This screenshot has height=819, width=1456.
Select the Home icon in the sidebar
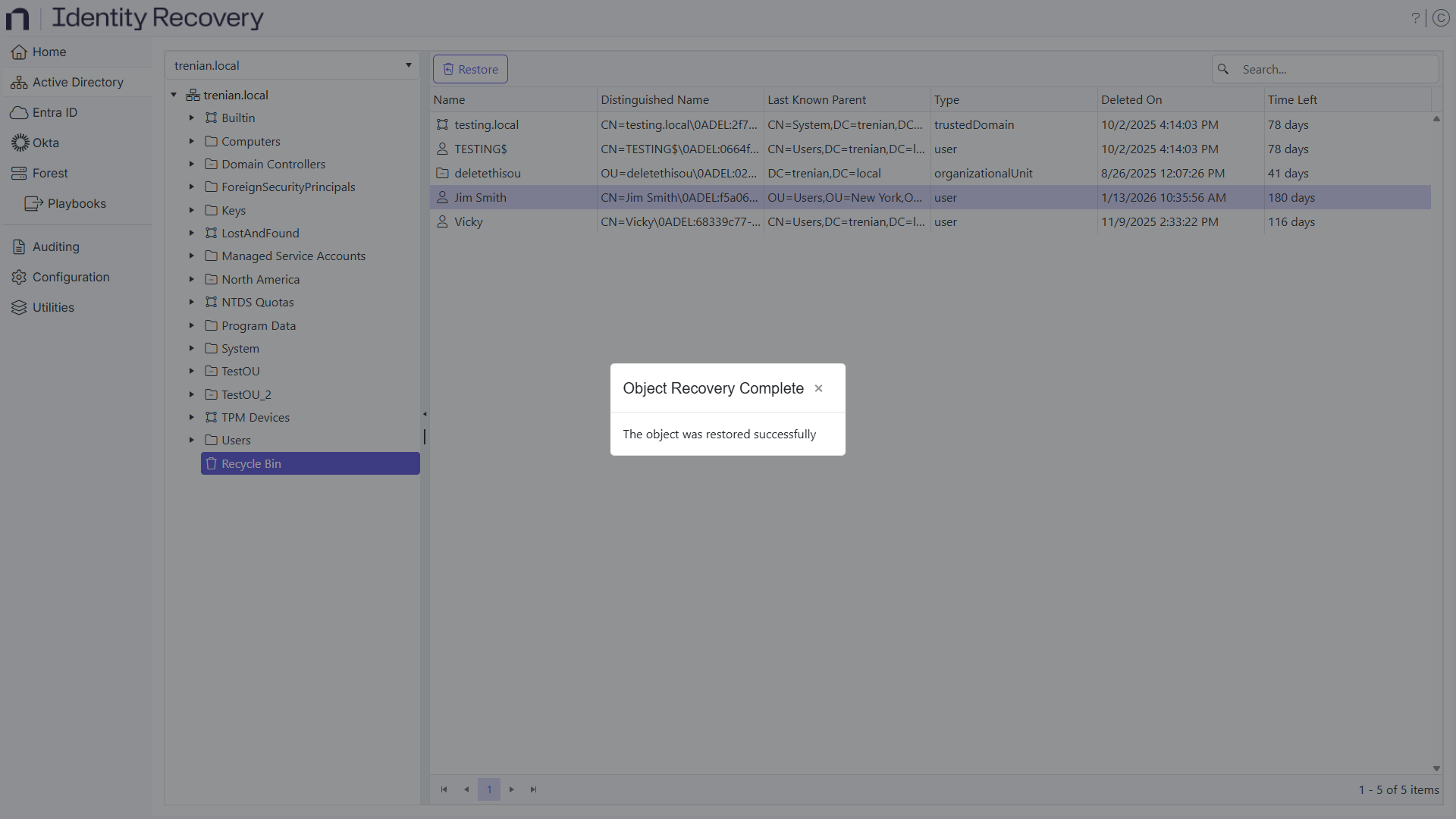coord(17,52)
